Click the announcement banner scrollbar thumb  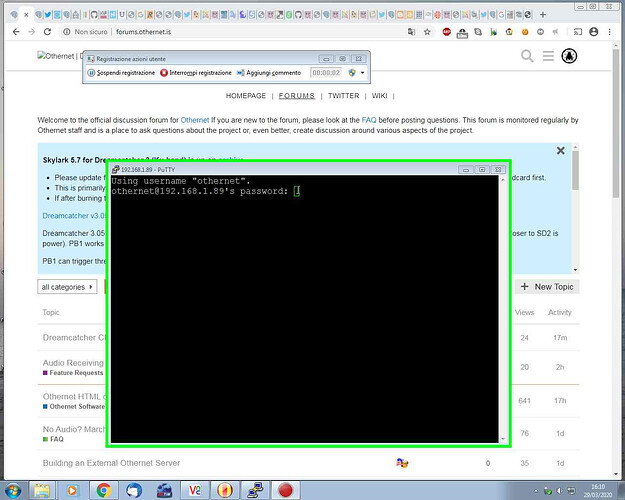click(x=575, y=169)
